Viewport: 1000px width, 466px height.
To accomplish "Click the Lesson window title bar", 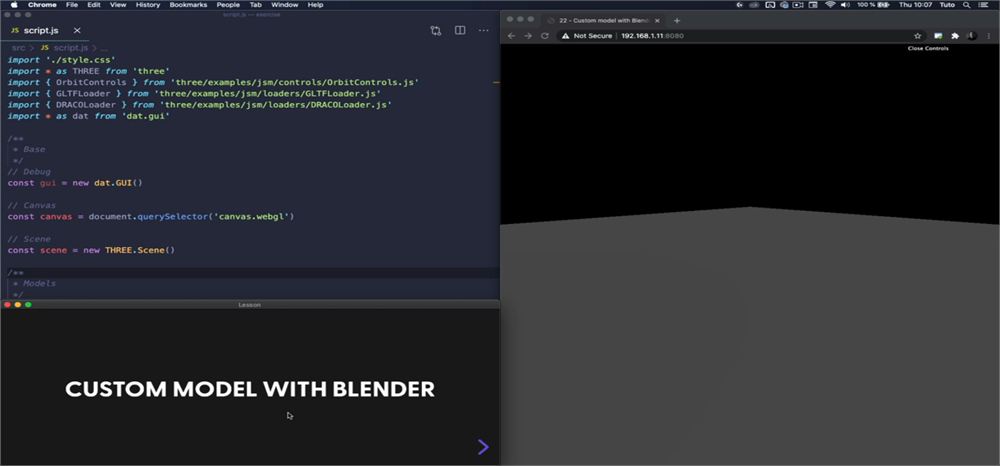I will click(250, 305).
